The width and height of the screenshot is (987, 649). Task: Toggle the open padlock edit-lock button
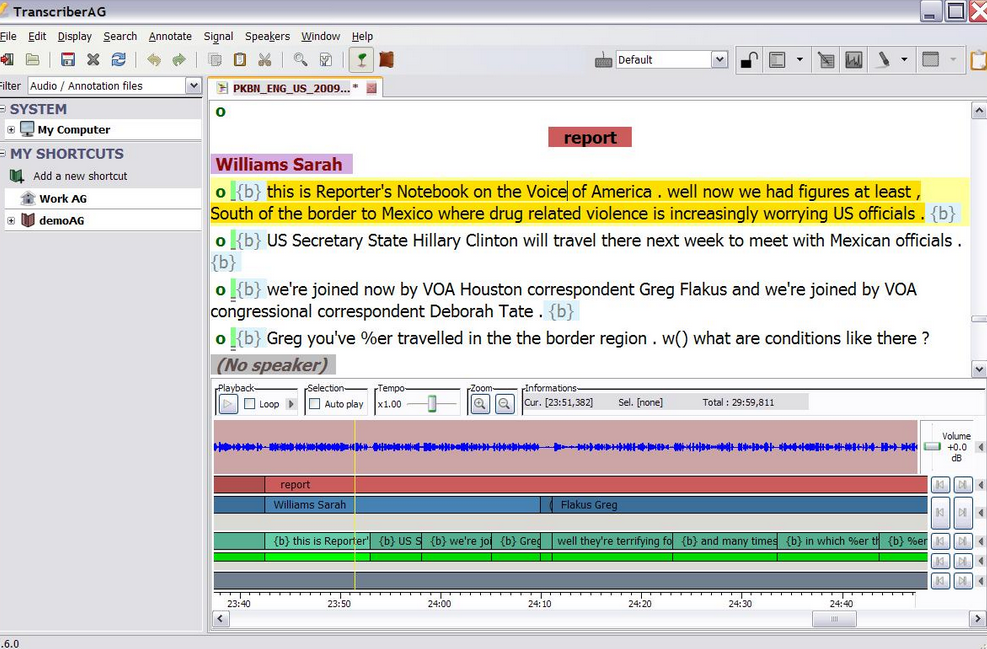pyautogui.click(x=748, y=60)
